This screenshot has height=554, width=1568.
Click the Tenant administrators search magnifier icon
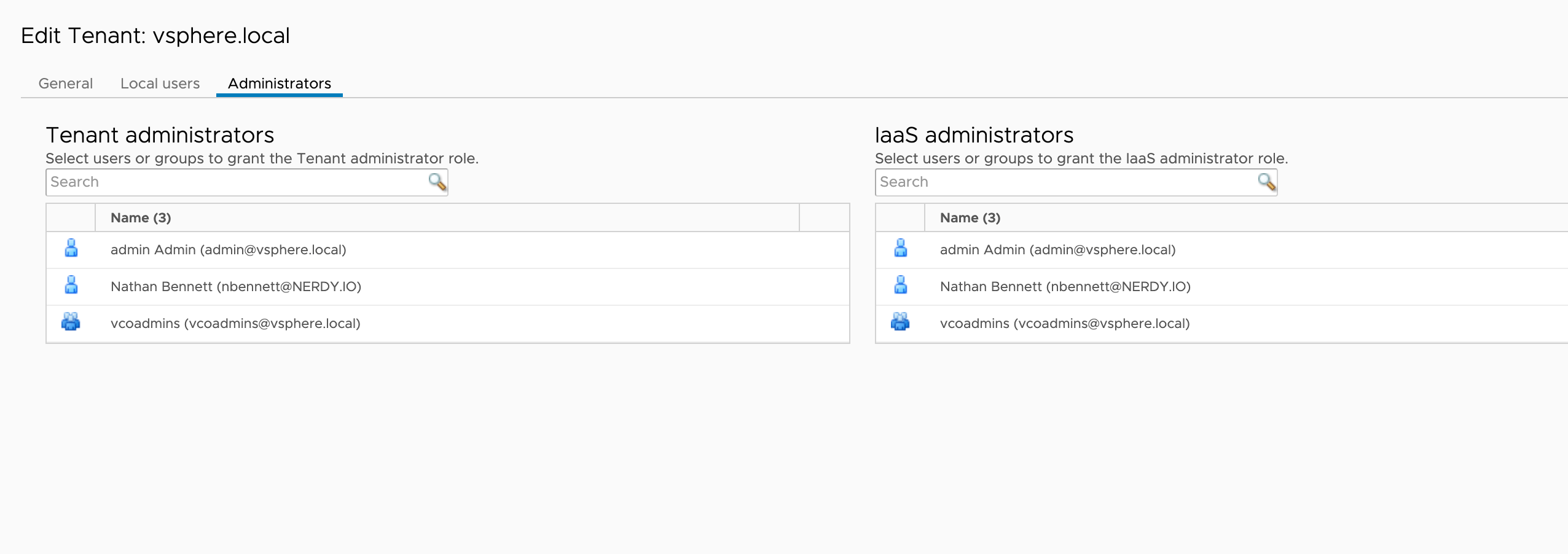(x=437, y=182)
